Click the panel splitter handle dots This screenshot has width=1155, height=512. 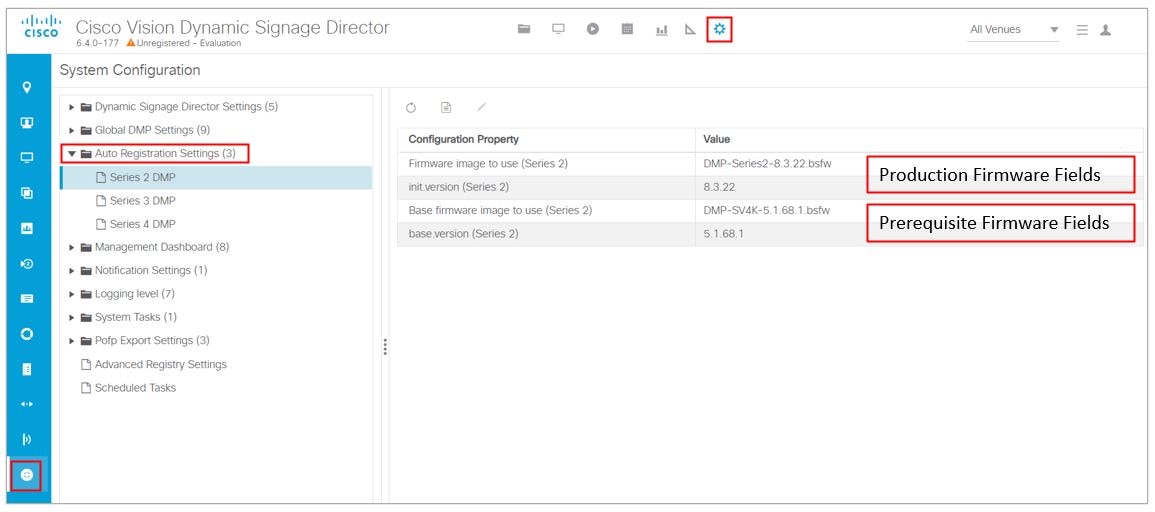point(385,347)
